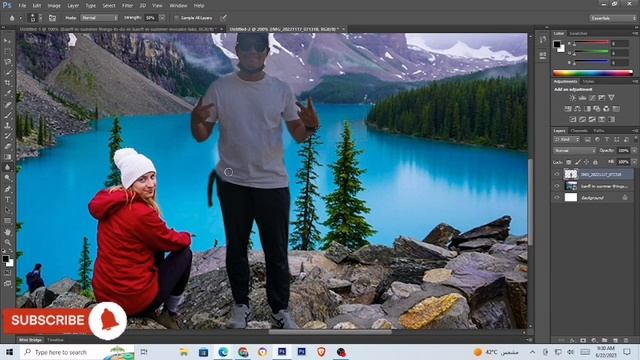Open the Opacity slider arrow

pyautogui.click(x=634, y=151)
